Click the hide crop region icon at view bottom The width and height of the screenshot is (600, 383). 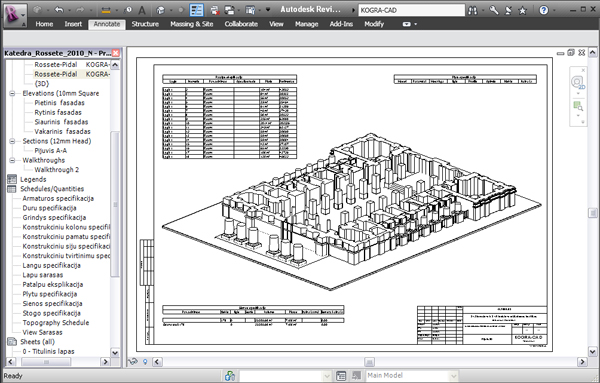[133, 362]
